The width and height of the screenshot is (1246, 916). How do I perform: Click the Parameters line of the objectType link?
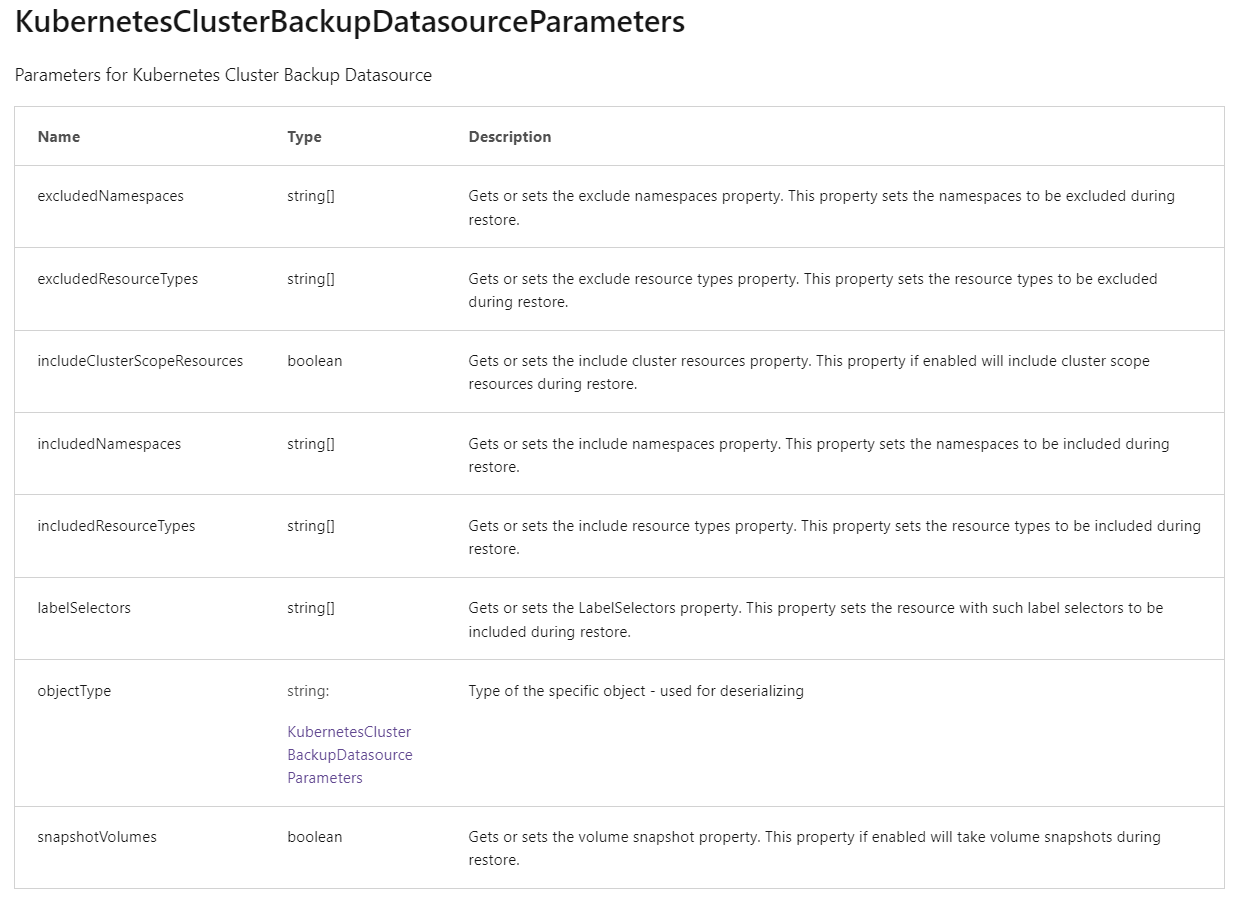[325, 777]
